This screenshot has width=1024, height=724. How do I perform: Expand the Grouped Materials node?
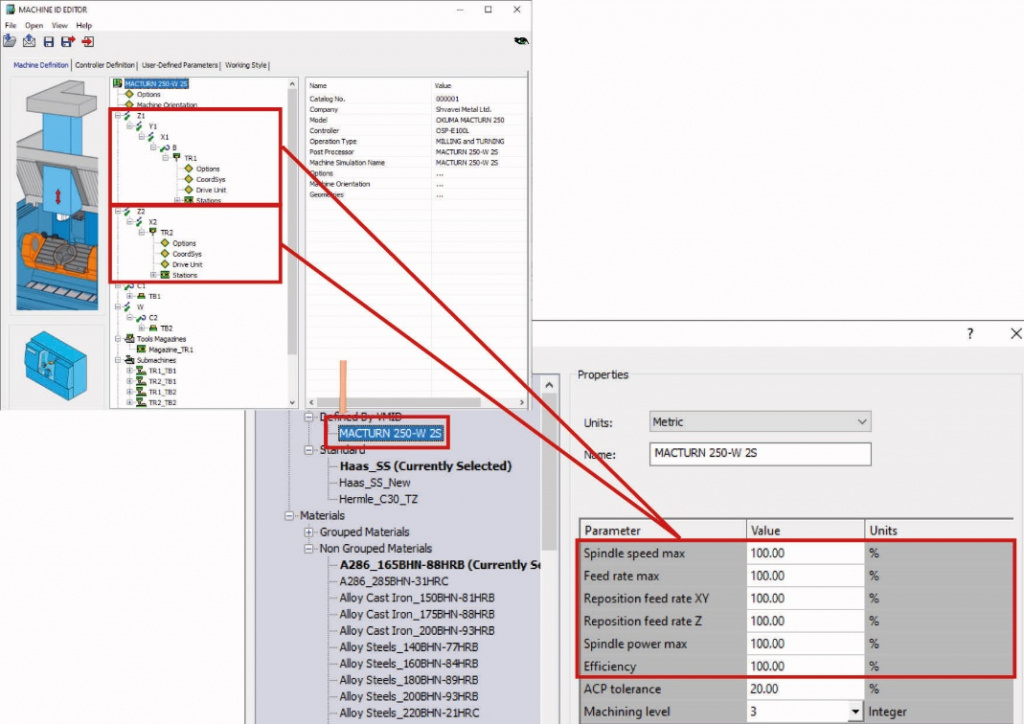click(x=309, y=532)
